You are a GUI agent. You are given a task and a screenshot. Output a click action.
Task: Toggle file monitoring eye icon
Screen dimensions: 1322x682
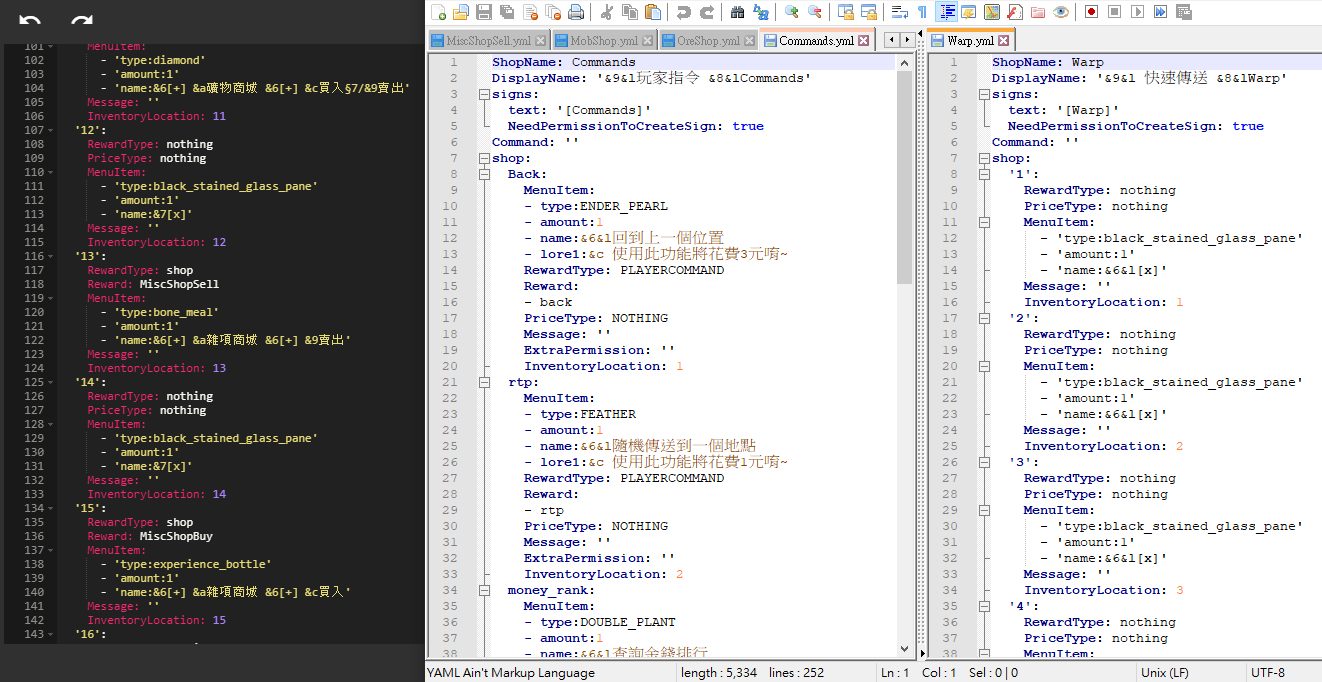point(1060,12)
